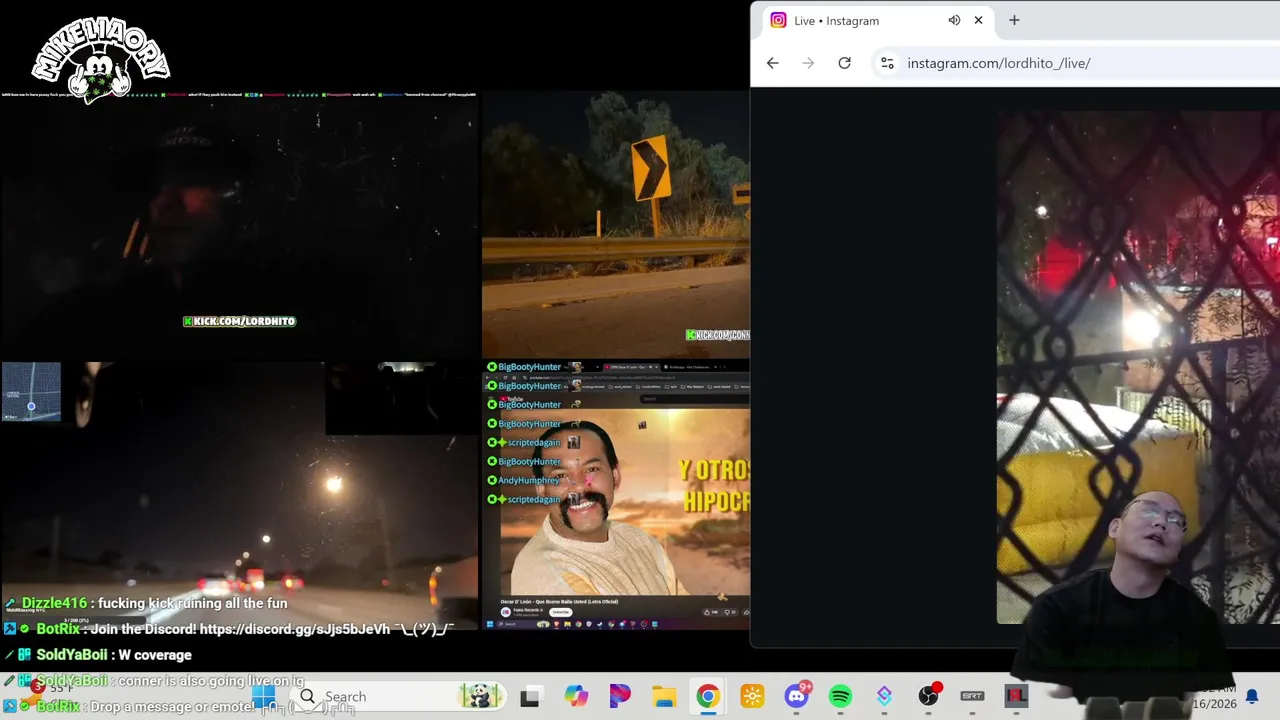Click the minimap thumbnail in driving feed
1280x720 pixels.
pyautogui.click(x=31, y=392)
